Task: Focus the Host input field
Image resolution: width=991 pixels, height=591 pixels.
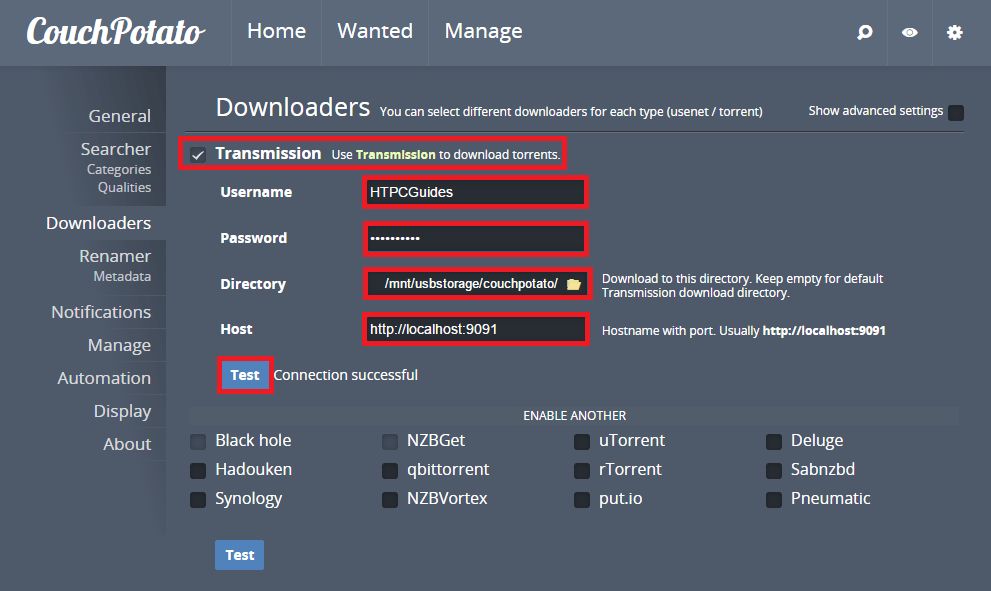Action: [x=475, y=329]
